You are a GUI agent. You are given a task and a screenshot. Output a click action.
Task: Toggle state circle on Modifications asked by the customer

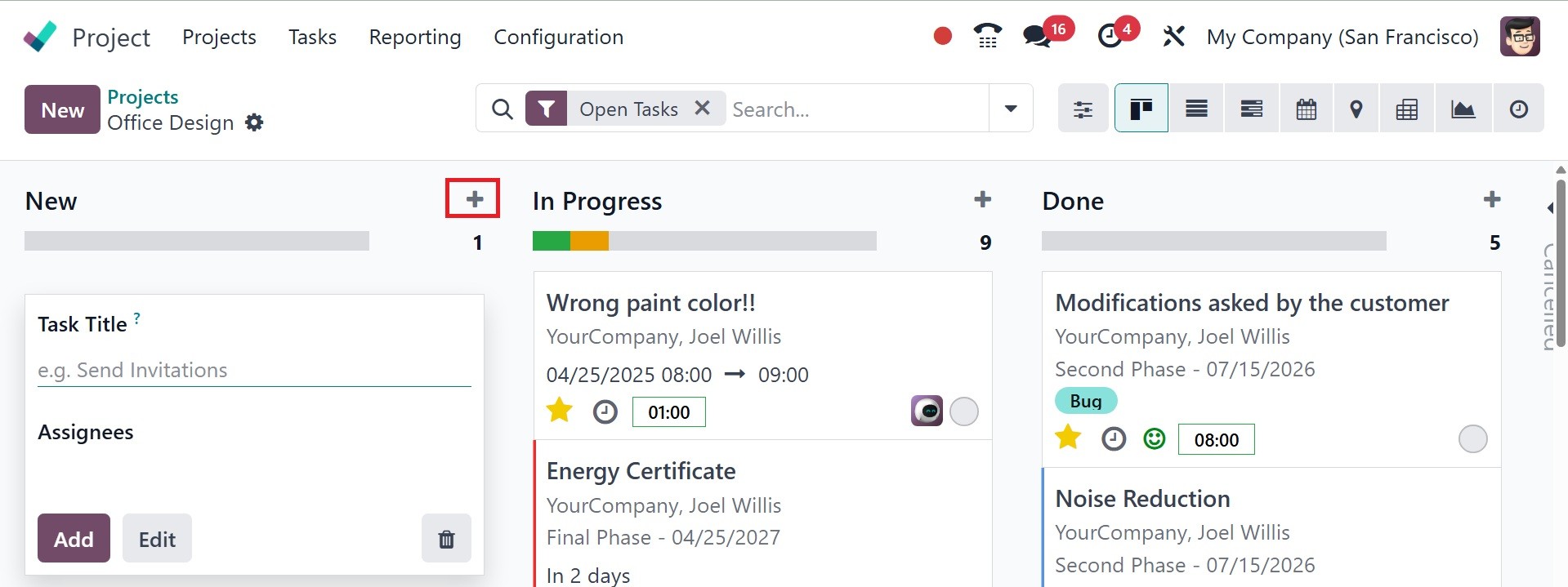(1472, 439)
